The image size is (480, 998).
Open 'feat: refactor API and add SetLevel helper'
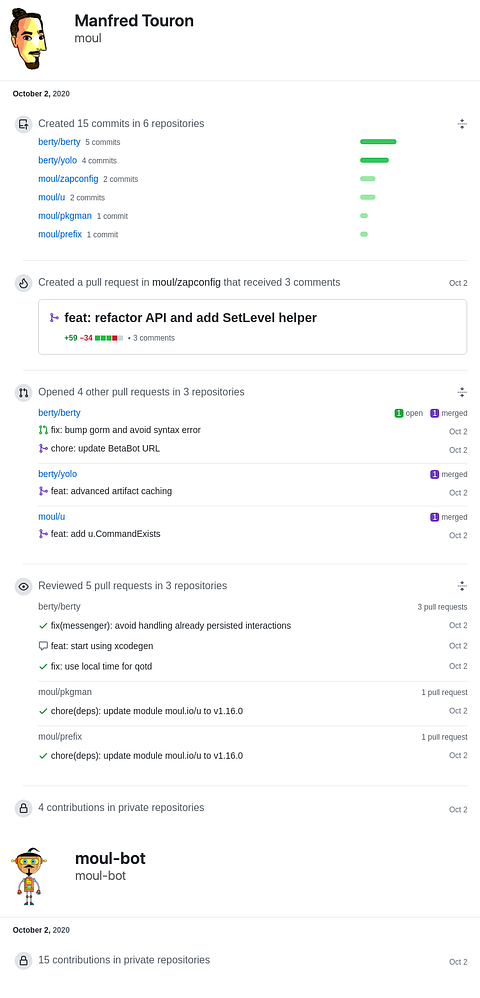[x=190, y=318]
